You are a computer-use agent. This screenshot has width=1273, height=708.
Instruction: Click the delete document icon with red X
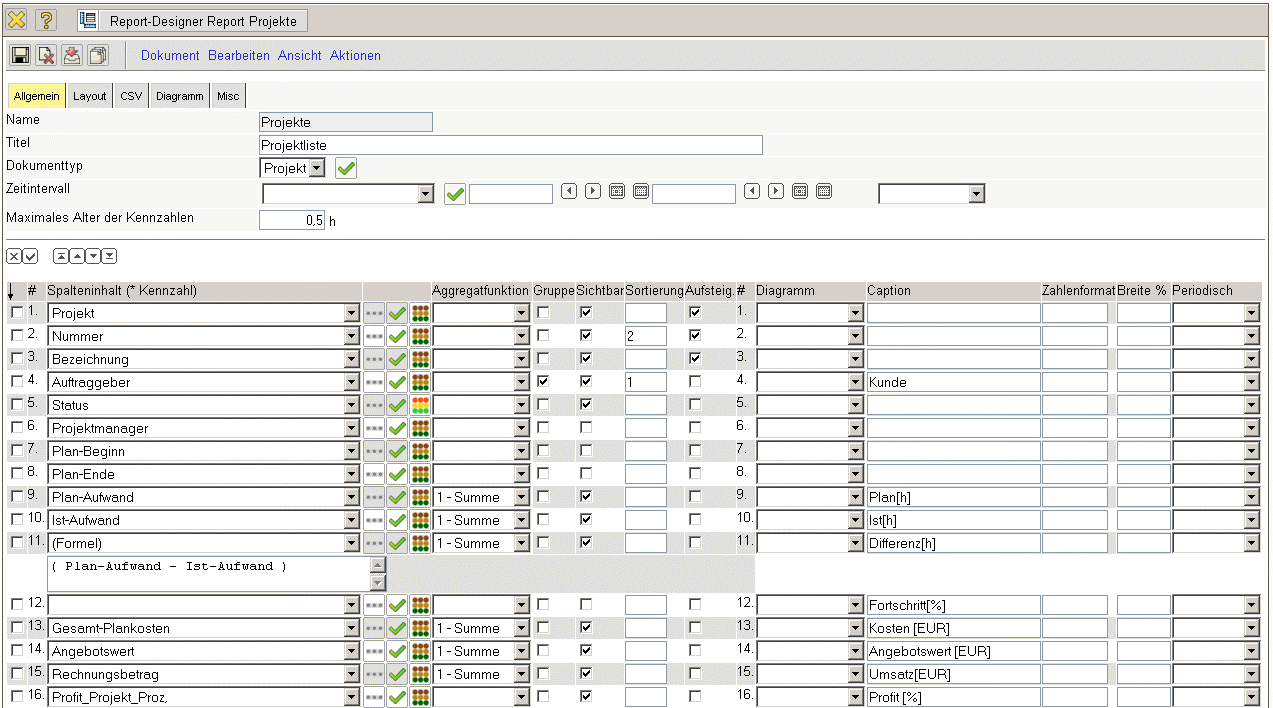[x=46, y=56]
